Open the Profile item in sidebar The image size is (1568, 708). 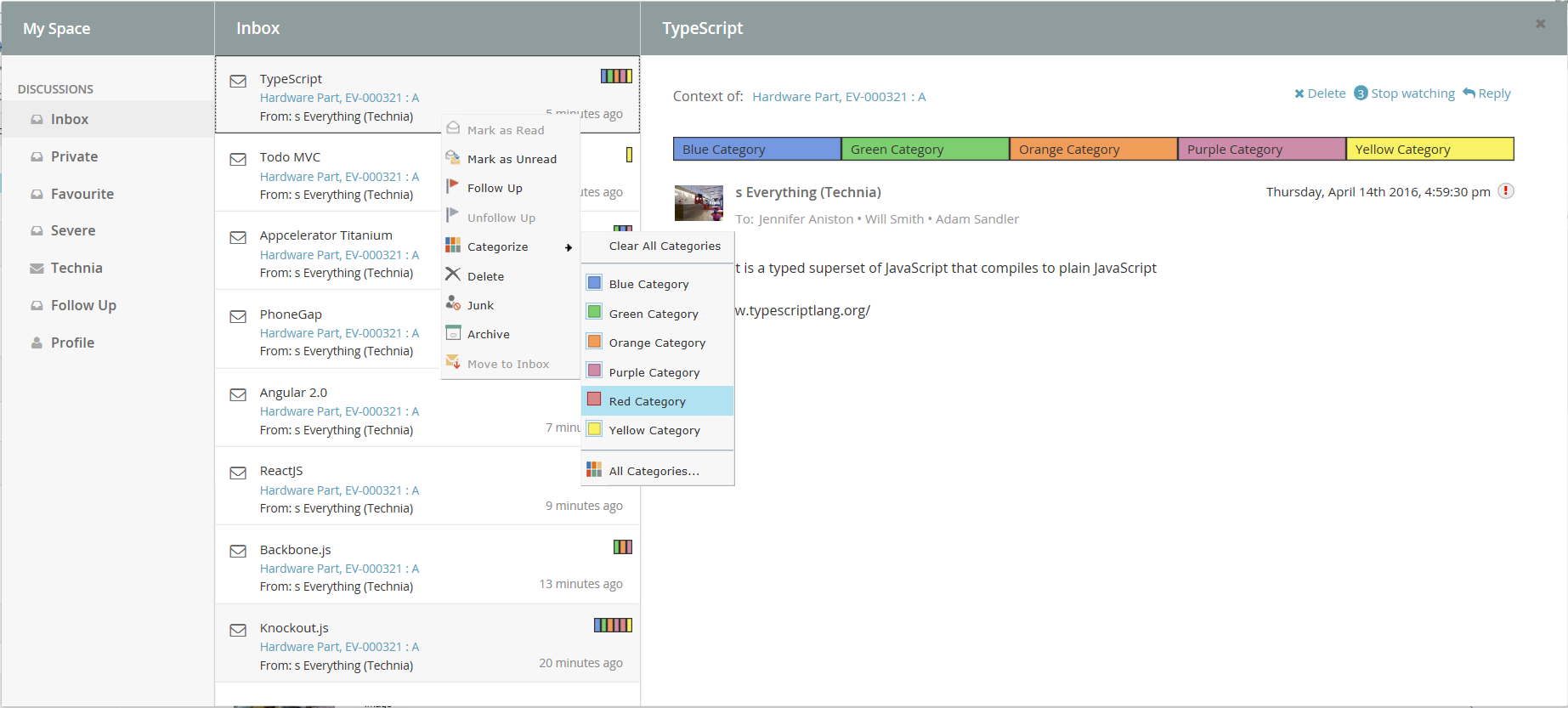[72, 343]
